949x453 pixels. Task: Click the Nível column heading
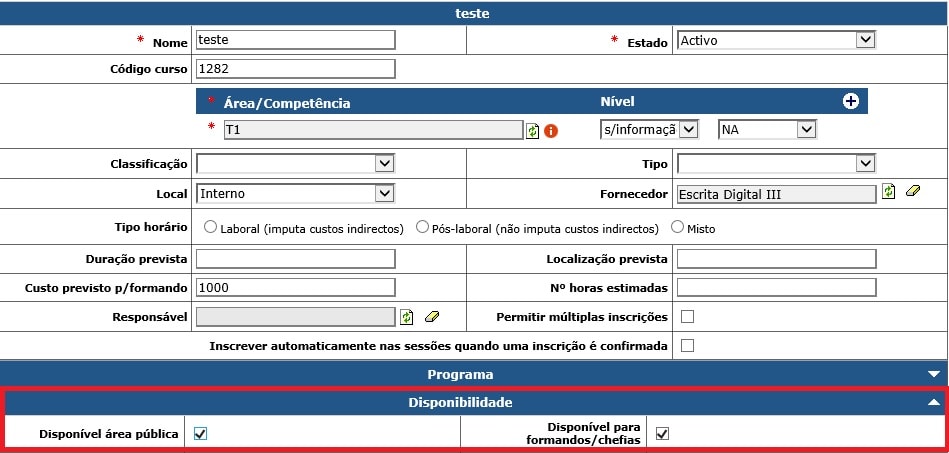click(x=617, y=102)
